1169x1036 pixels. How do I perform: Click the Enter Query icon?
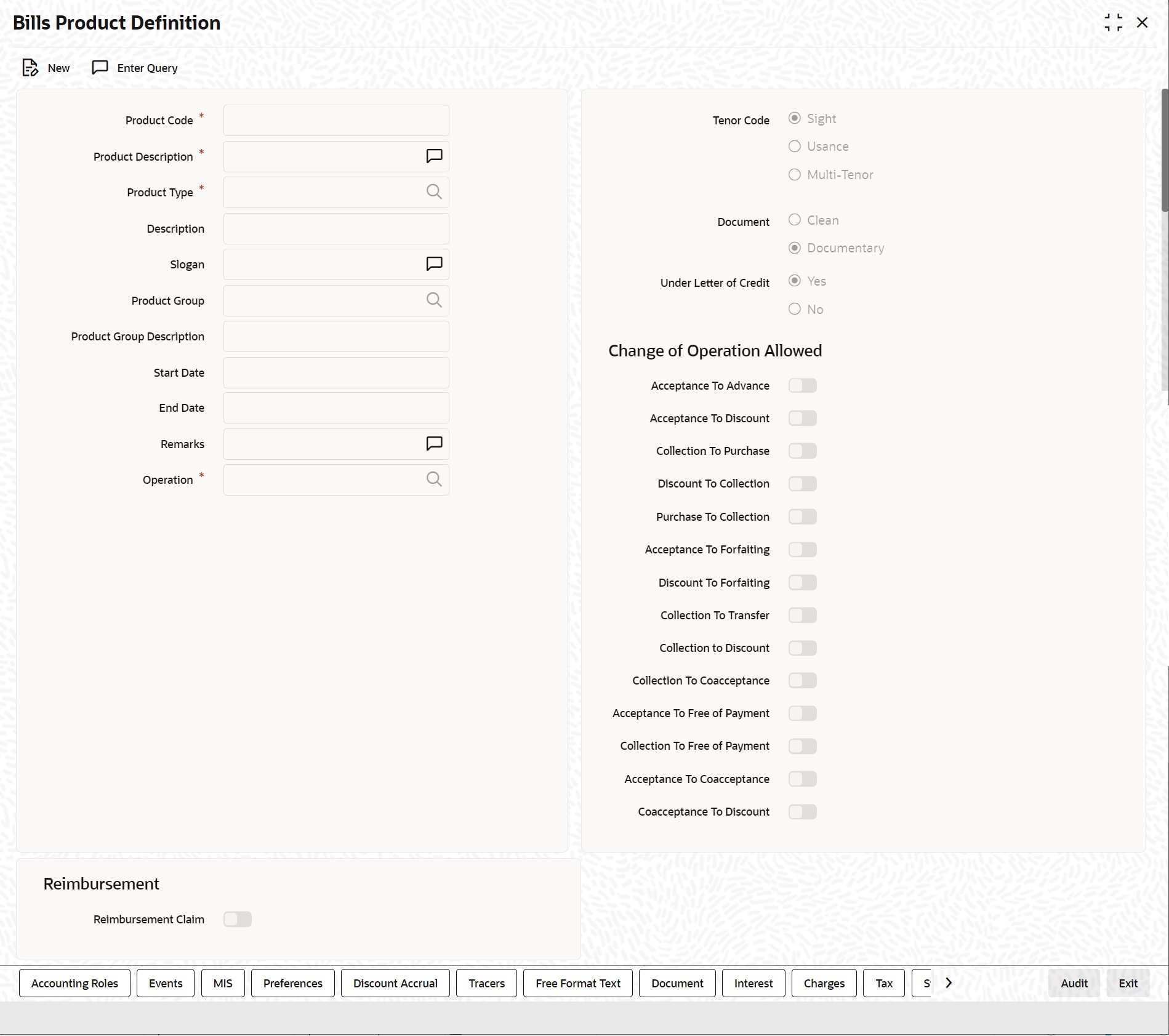[100, 68]
